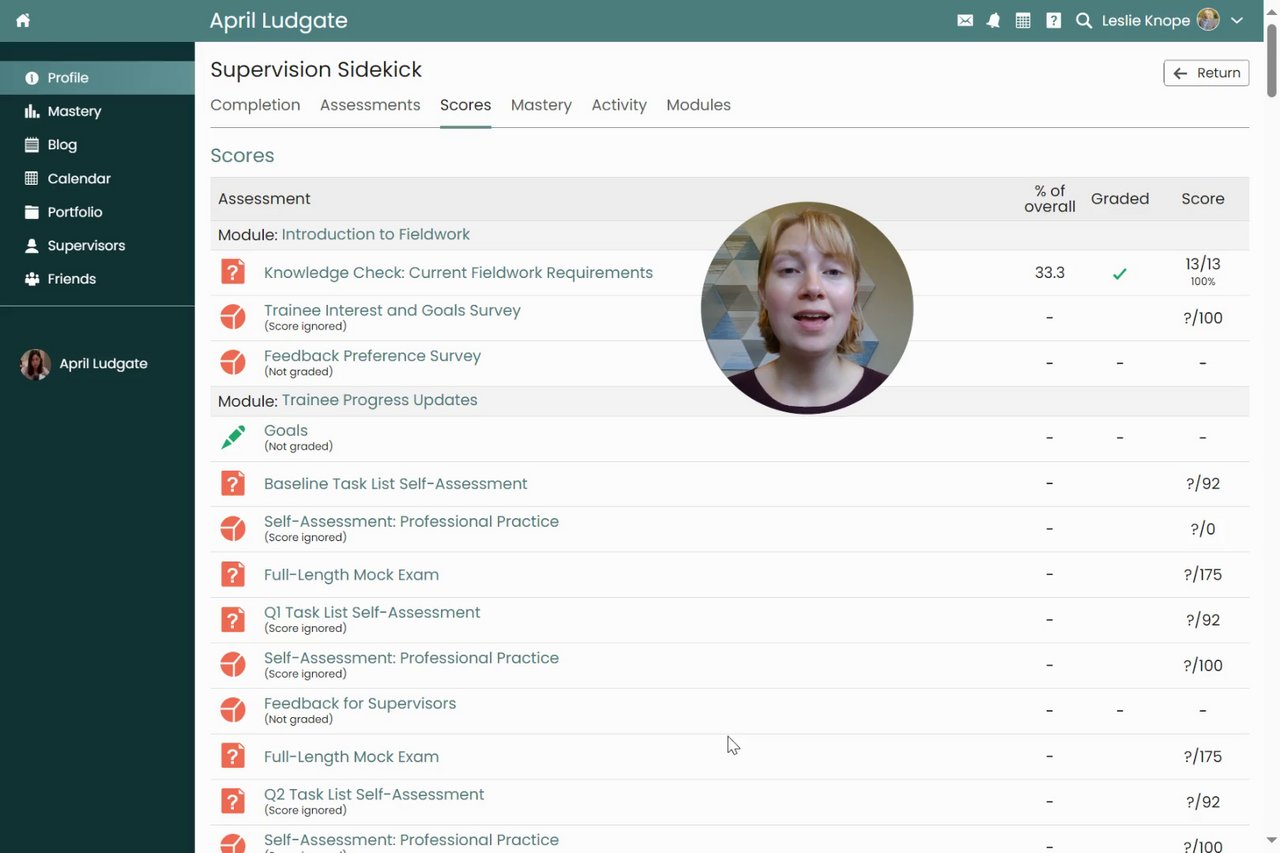Click the Calendar grid icon in sidebar
Image resolution: width=1280 pixels, height=853 pixels.
(32, 178)
